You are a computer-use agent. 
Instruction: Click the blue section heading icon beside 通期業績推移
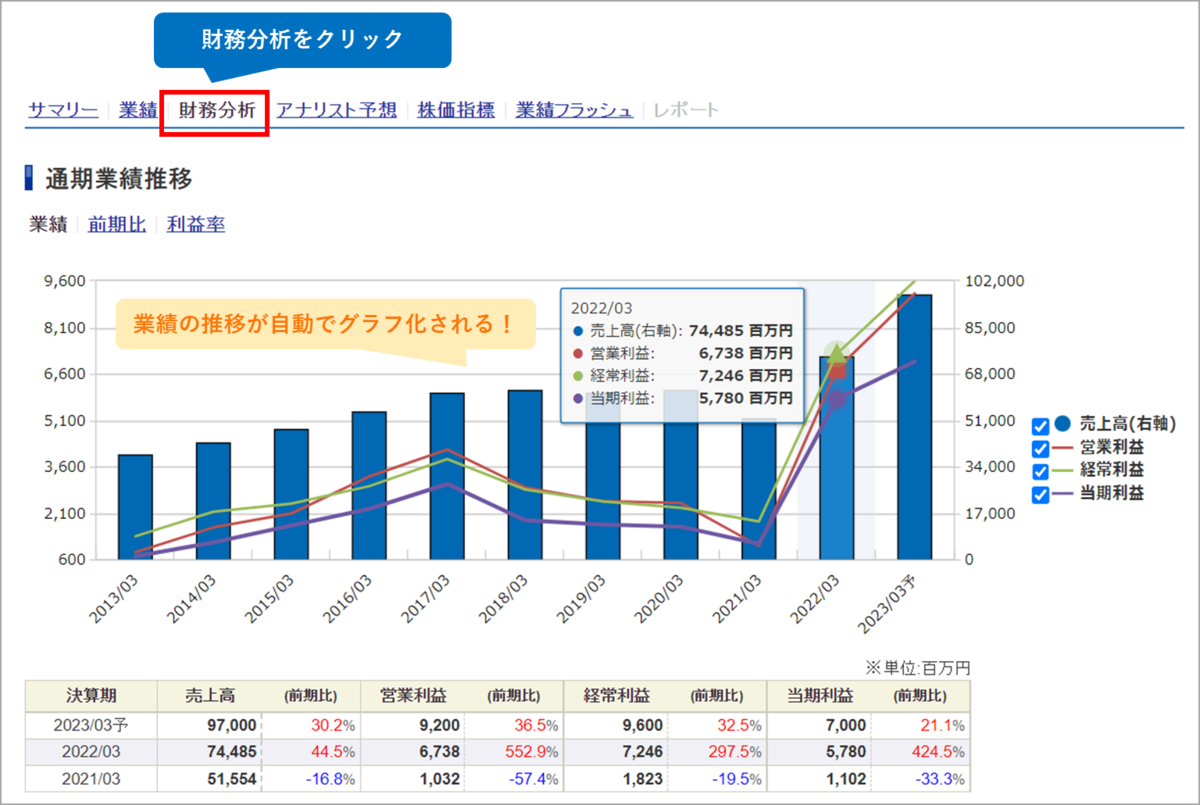click(x=29, y=179)
